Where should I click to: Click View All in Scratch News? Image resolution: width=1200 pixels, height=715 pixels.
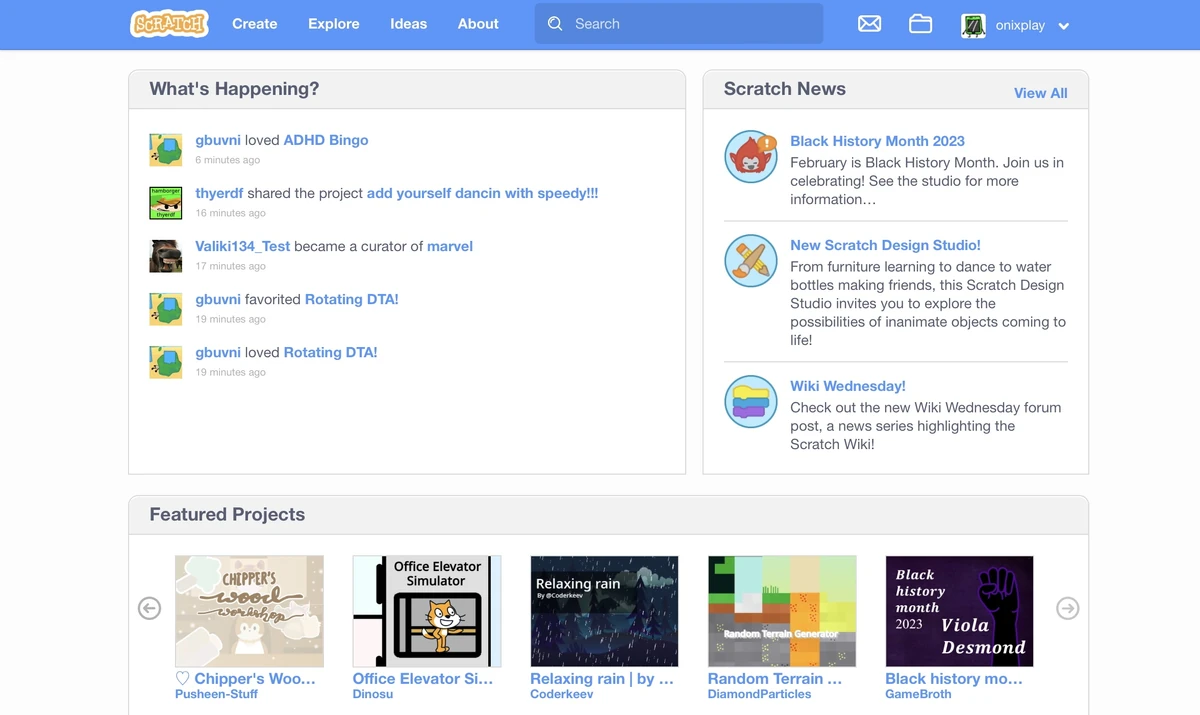pos(1040,93)
